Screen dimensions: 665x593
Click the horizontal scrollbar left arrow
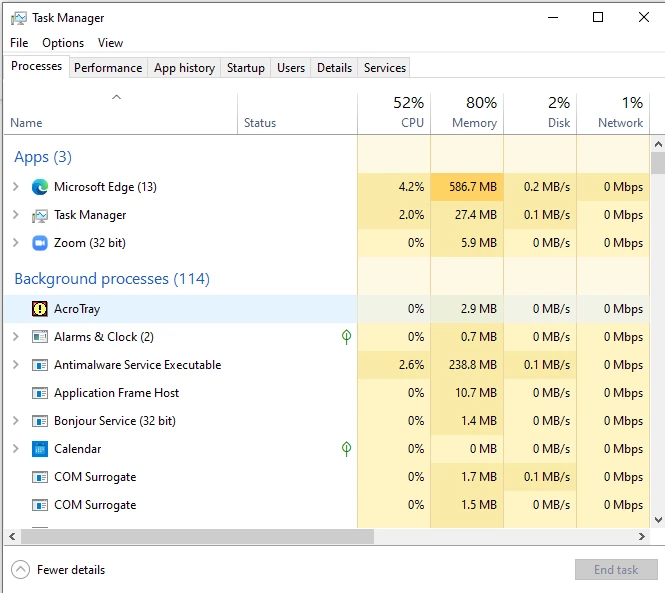(12, 537)
